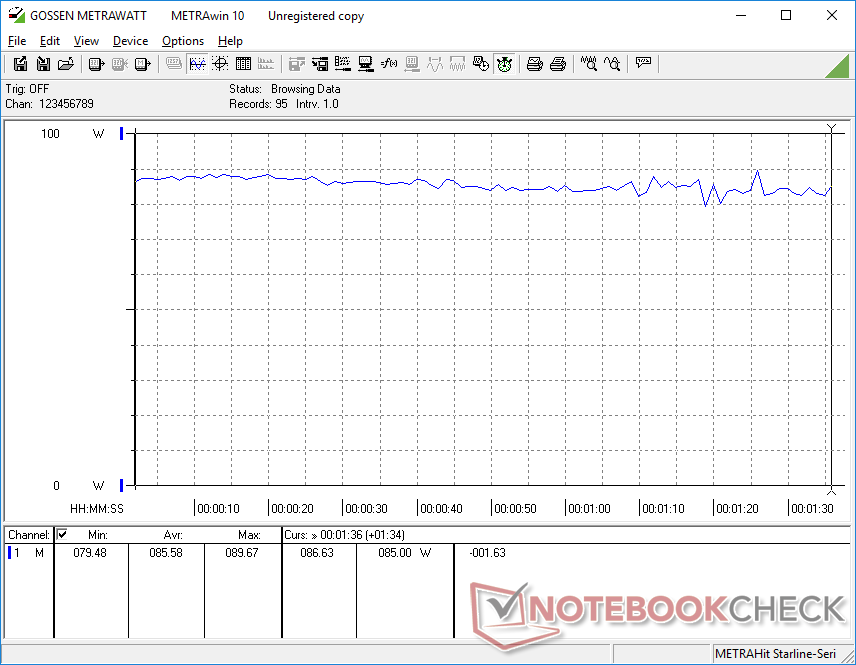Open the f(x) math function icon

(389, 64)
